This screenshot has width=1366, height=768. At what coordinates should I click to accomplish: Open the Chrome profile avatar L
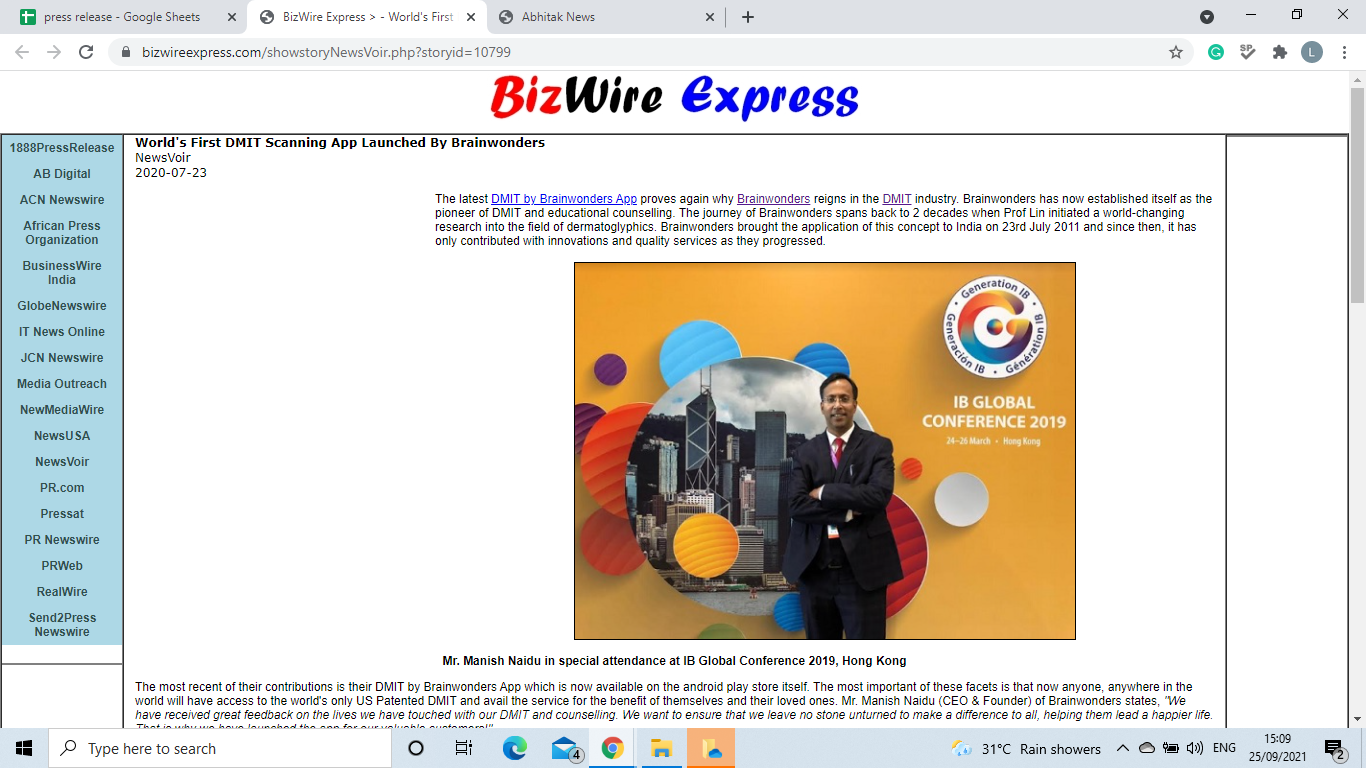(x=1312, y=52)
